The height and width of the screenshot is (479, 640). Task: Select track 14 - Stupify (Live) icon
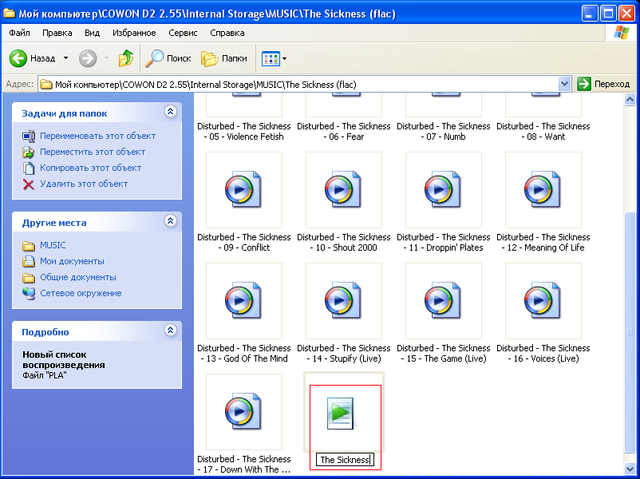344,301
